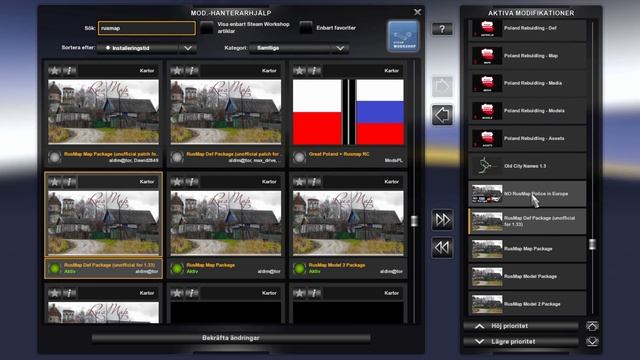This screenshot has width=640, height=360.
Task: View info for Great Poland + Rusmap RC
Action: 315,71
